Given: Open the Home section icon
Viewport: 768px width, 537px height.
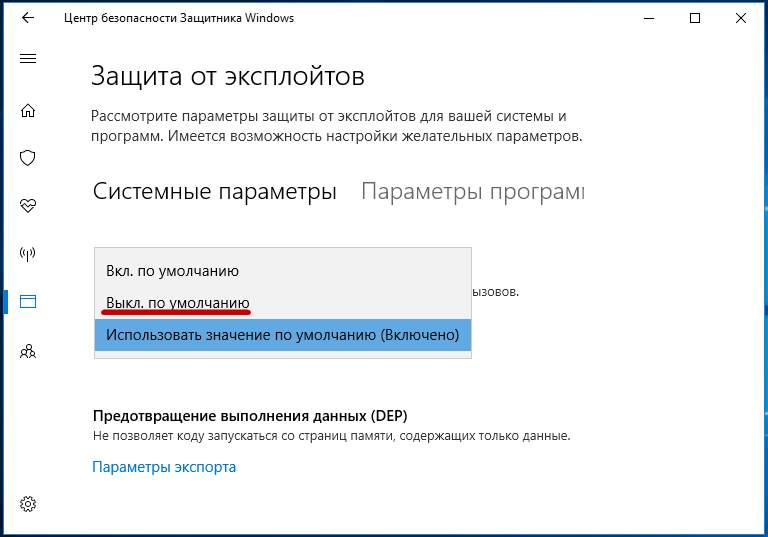Looking at the screenshot, I should point(28,111).
